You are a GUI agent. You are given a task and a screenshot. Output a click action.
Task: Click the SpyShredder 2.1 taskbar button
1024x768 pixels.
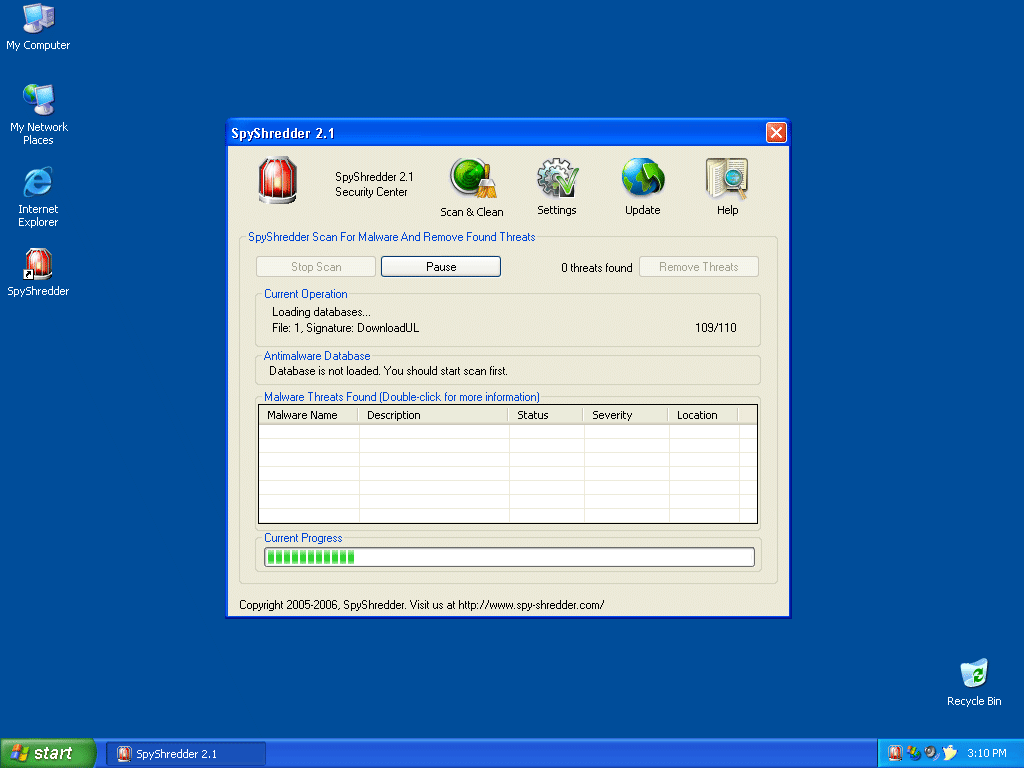186,753
